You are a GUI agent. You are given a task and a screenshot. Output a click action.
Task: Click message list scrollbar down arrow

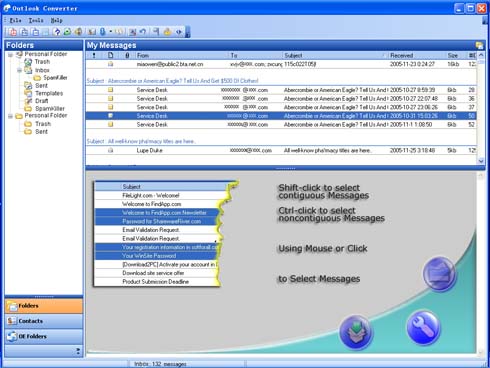point(481,161)
